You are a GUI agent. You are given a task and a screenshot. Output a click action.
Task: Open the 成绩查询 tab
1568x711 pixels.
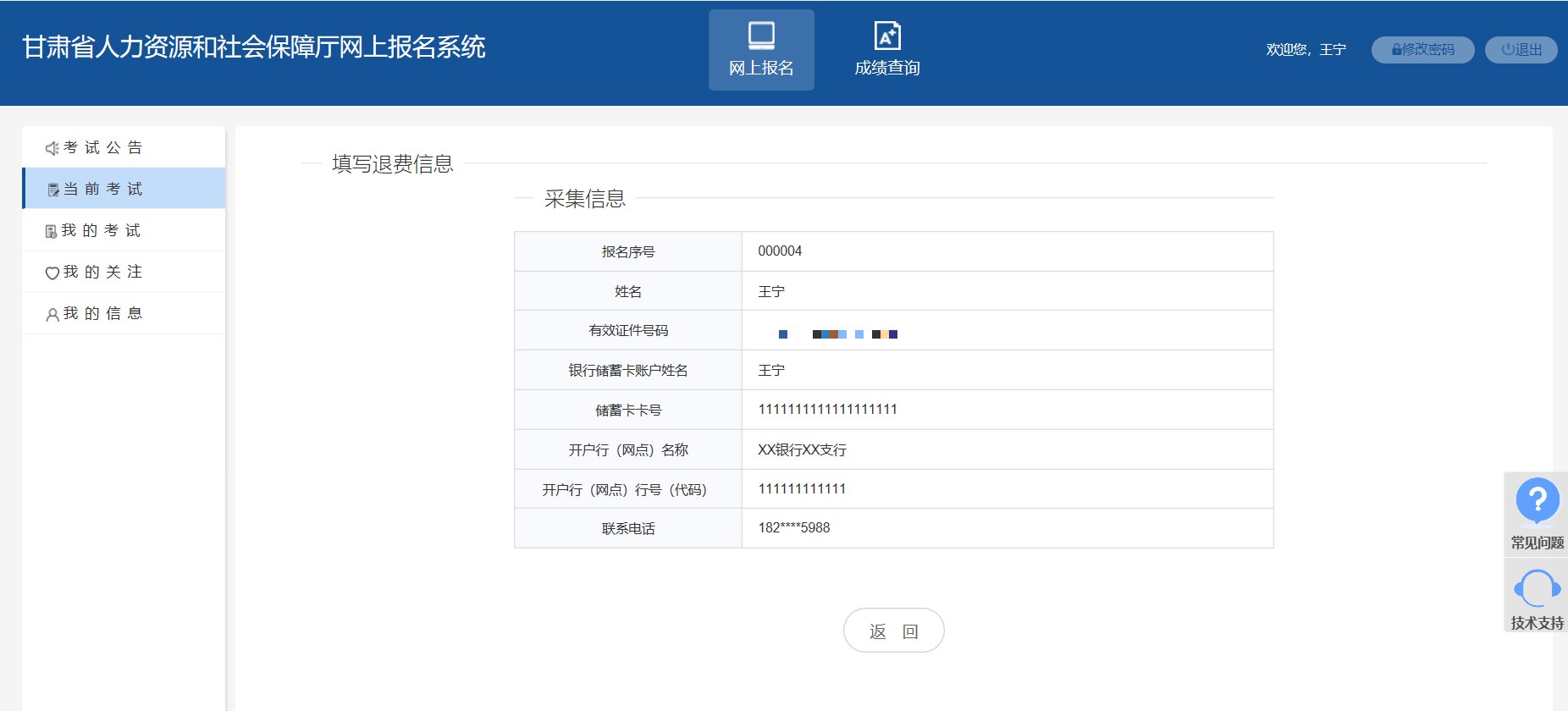[886, 50]
